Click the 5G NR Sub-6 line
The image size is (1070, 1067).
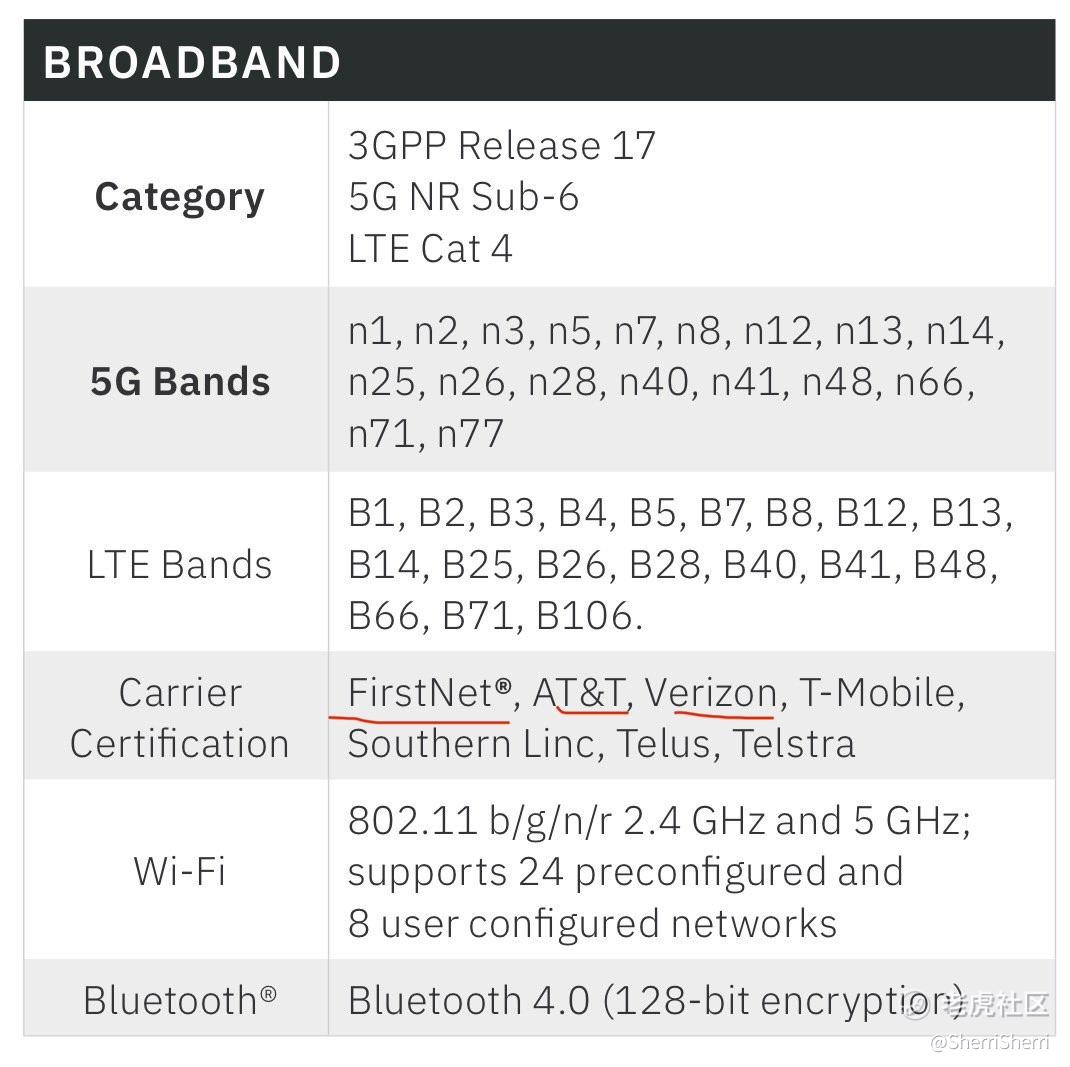(x=463, y=197)
